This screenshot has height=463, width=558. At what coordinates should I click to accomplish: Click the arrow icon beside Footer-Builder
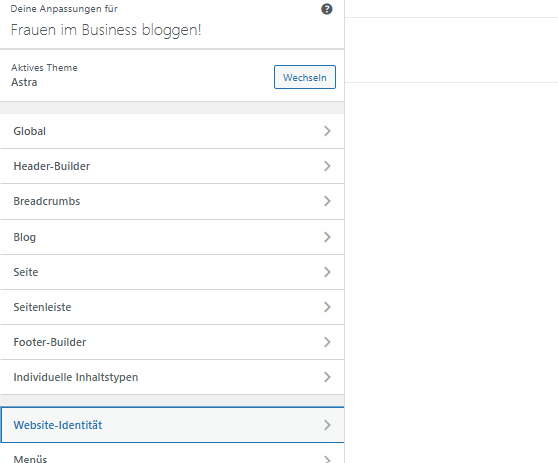[x=327, y=342]
